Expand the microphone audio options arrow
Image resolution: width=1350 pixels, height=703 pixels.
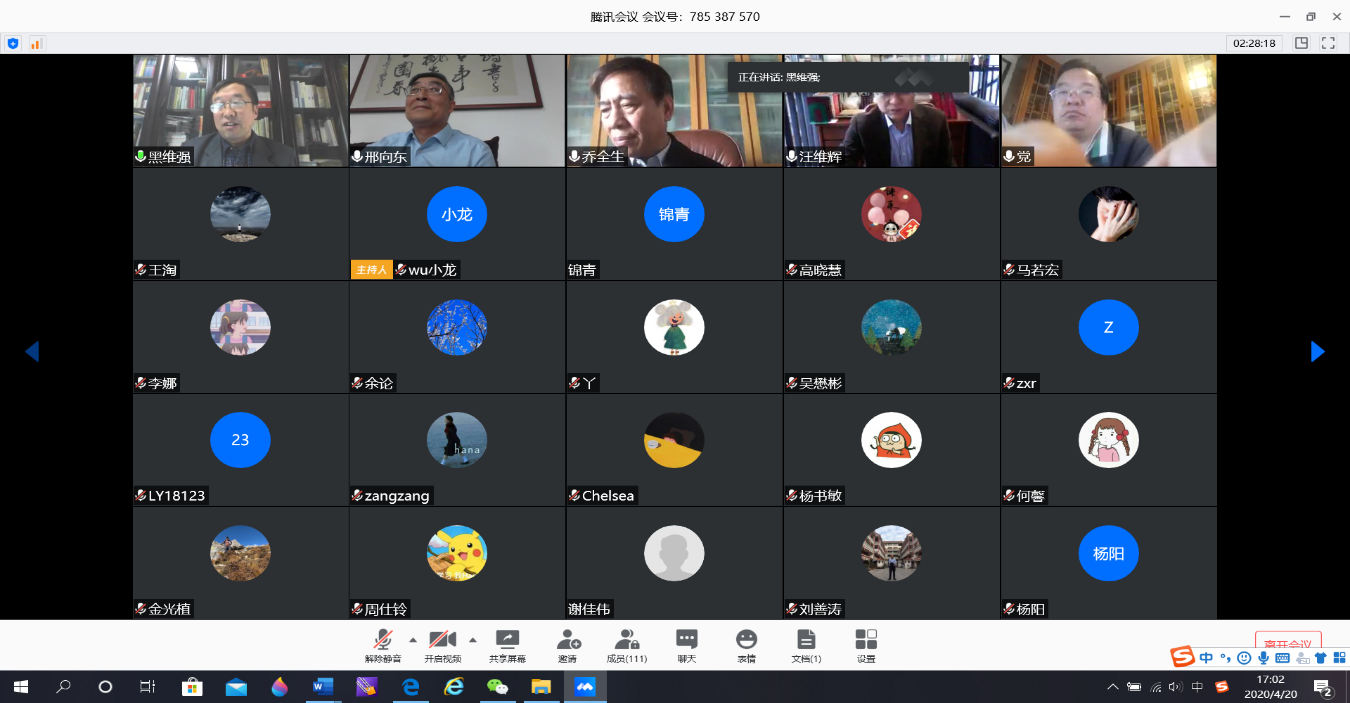coord(413,640)
